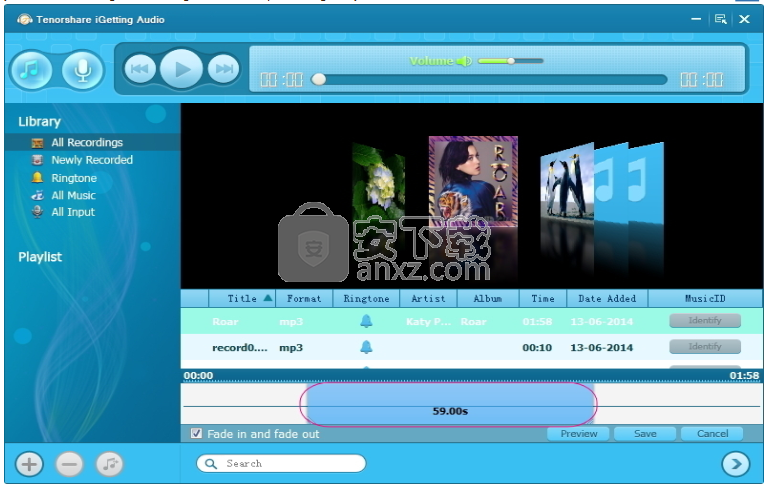Identify the record0 track
This screenshot has height=488, width=773.
click(x=705, y=347)
